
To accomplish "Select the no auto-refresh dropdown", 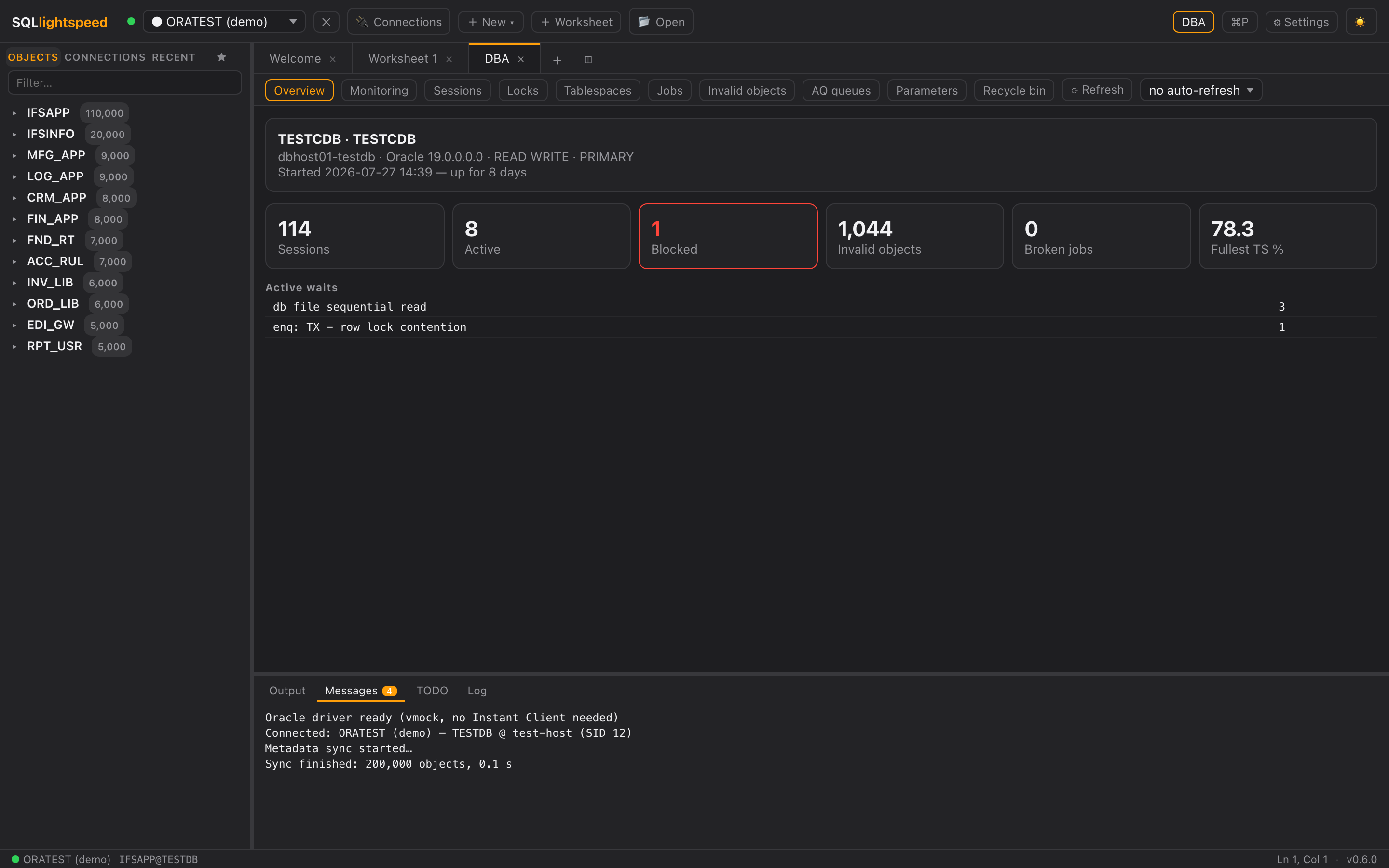I will click(x=1201, y=90).
